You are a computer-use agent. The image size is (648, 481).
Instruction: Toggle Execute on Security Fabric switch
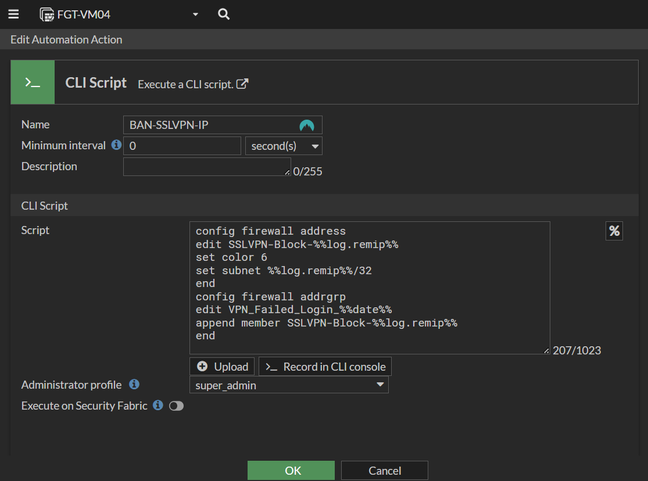[x=177, y=406]
